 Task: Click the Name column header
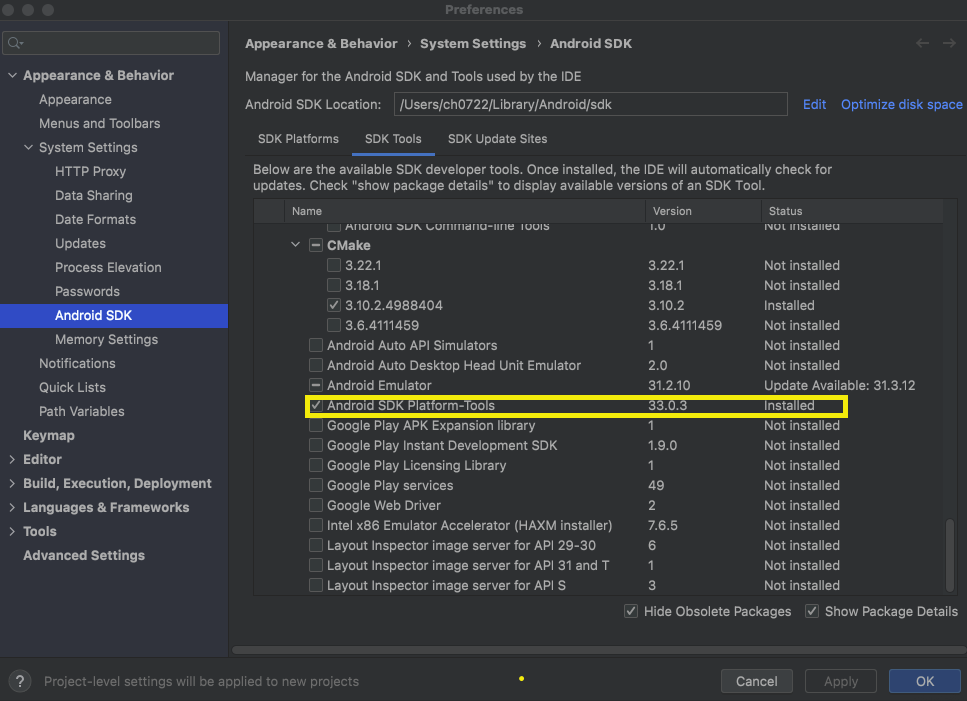click(x=464, y=211)
